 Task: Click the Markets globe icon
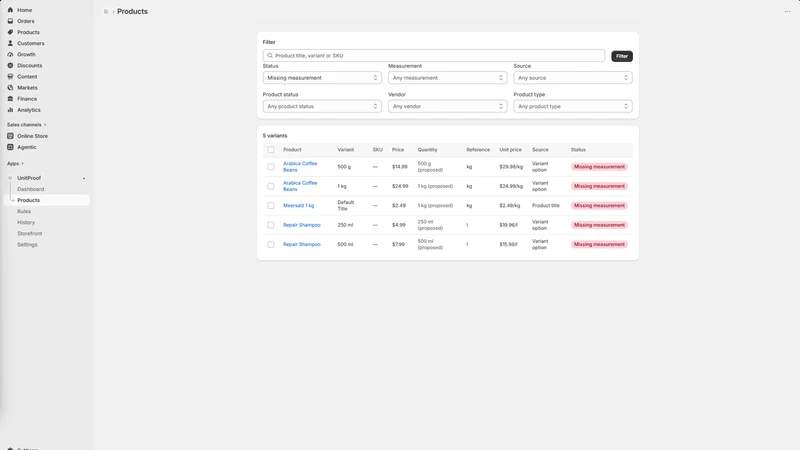(x=10, y=88)
